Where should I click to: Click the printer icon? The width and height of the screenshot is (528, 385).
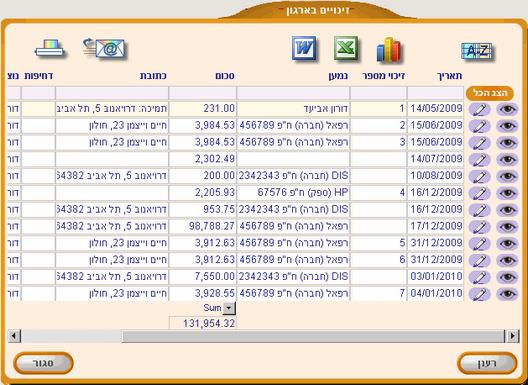click(x=50, y=49)
